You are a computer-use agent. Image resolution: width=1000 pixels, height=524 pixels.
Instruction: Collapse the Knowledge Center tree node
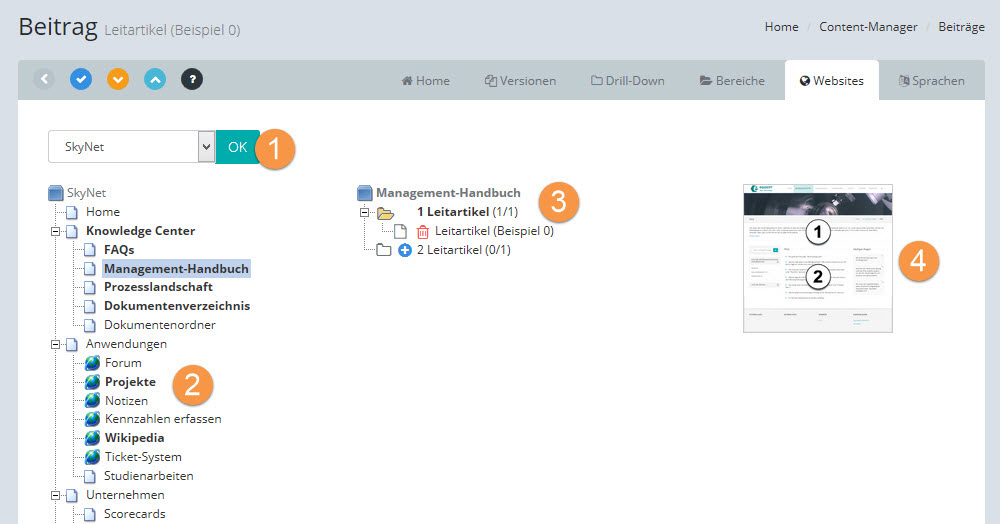point(55,231)
